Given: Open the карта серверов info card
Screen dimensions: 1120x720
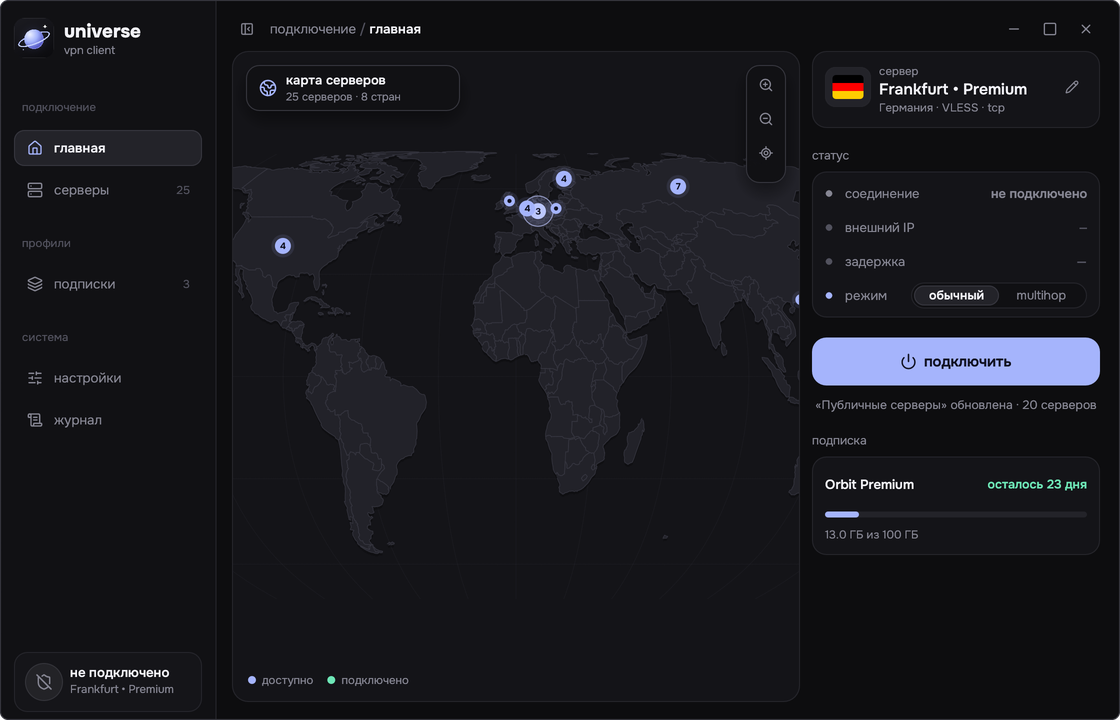Looking at the screenshot, I should tap(353, 88).
